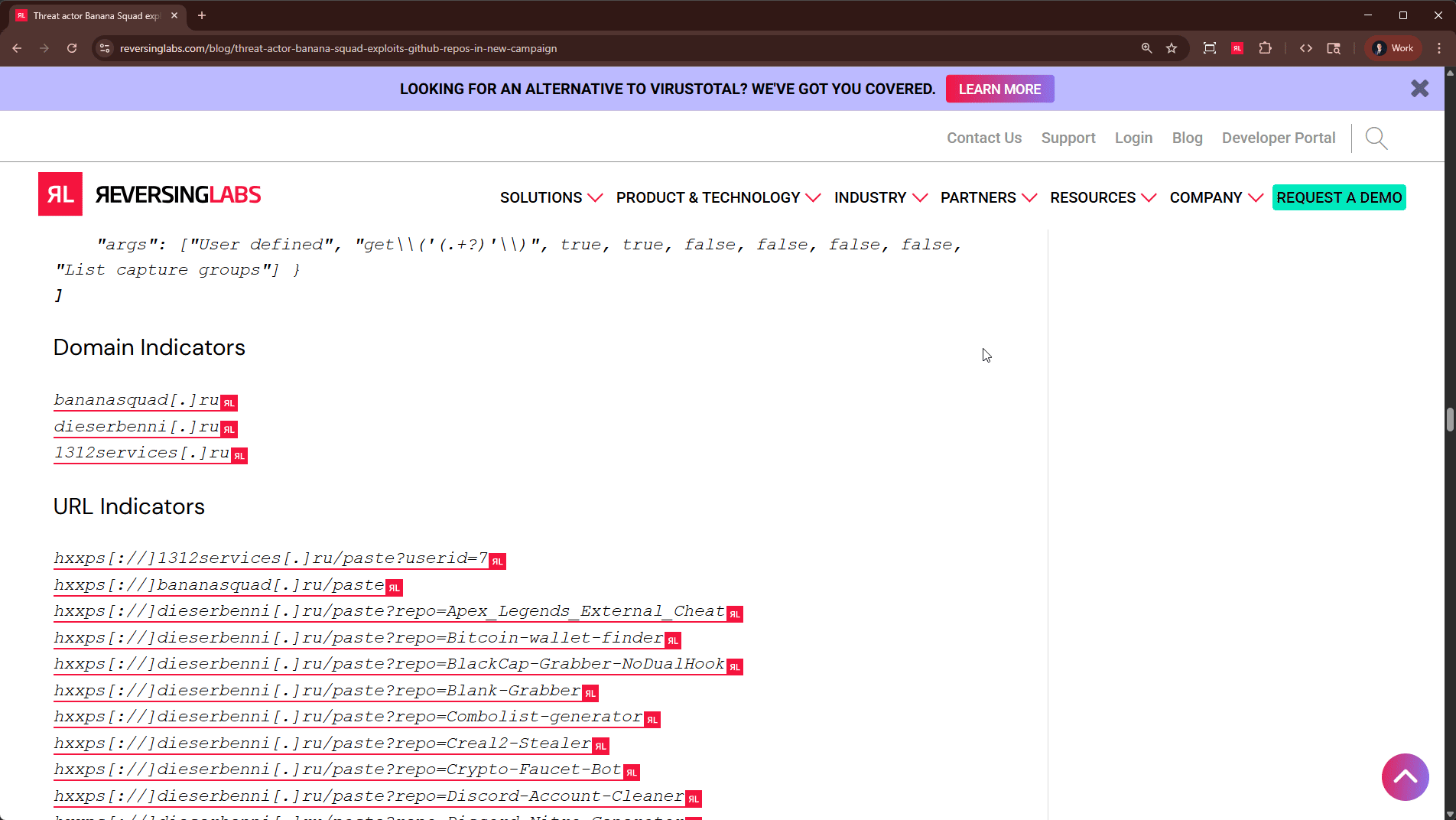Click RL icon after Discord-Account-Cleaner
Viewport: 1456px width, 820px height.
pyautogui.click(x=694, y=799)
